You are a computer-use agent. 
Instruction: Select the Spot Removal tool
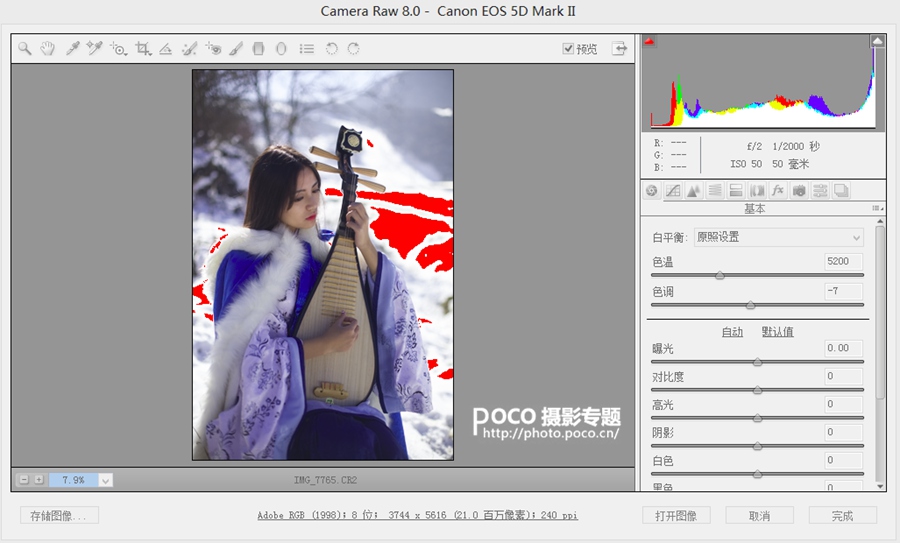(189, 49)
